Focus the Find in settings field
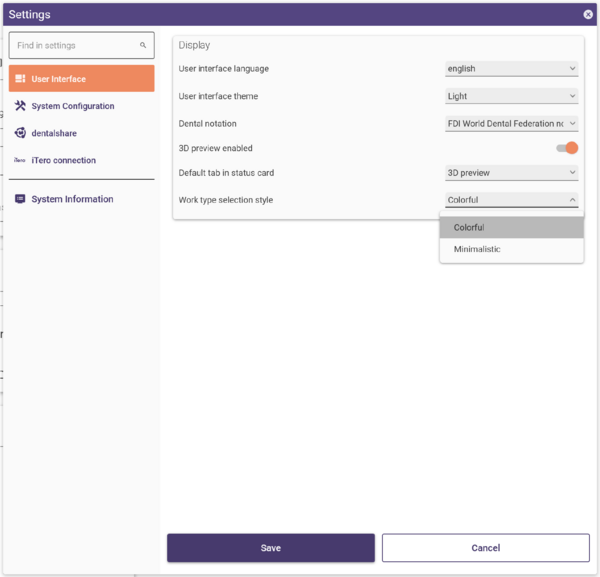The image size is (600, 577). click(x=82, y=45)
